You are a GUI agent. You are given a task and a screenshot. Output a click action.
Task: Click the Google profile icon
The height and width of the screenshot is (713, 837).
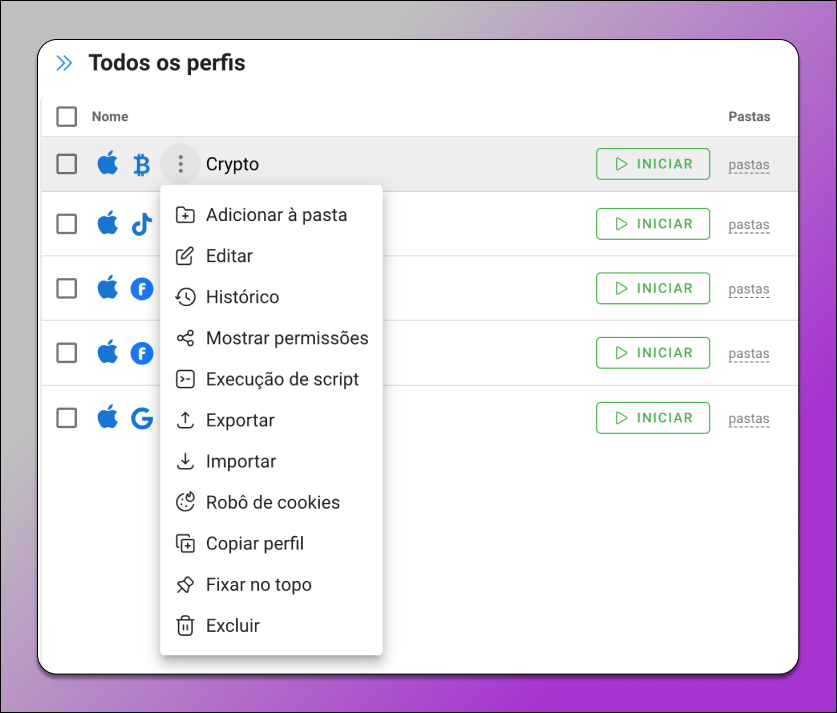pyautogui.click(x=142, y=418)
